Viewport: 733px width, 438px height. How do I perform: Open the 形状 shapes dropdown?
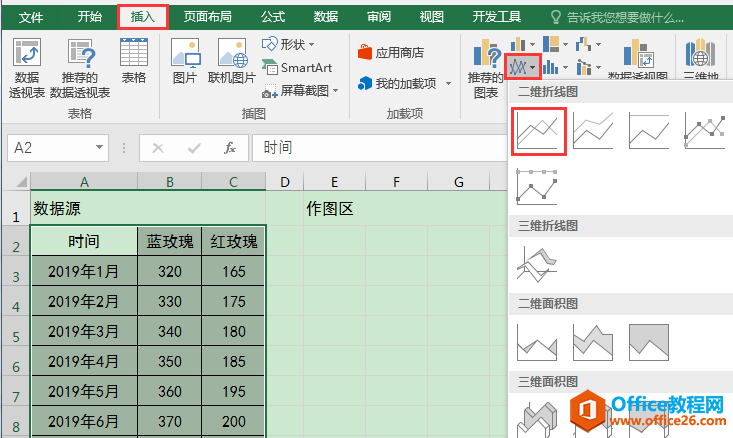pyautogui.click(x=289, y=44)
